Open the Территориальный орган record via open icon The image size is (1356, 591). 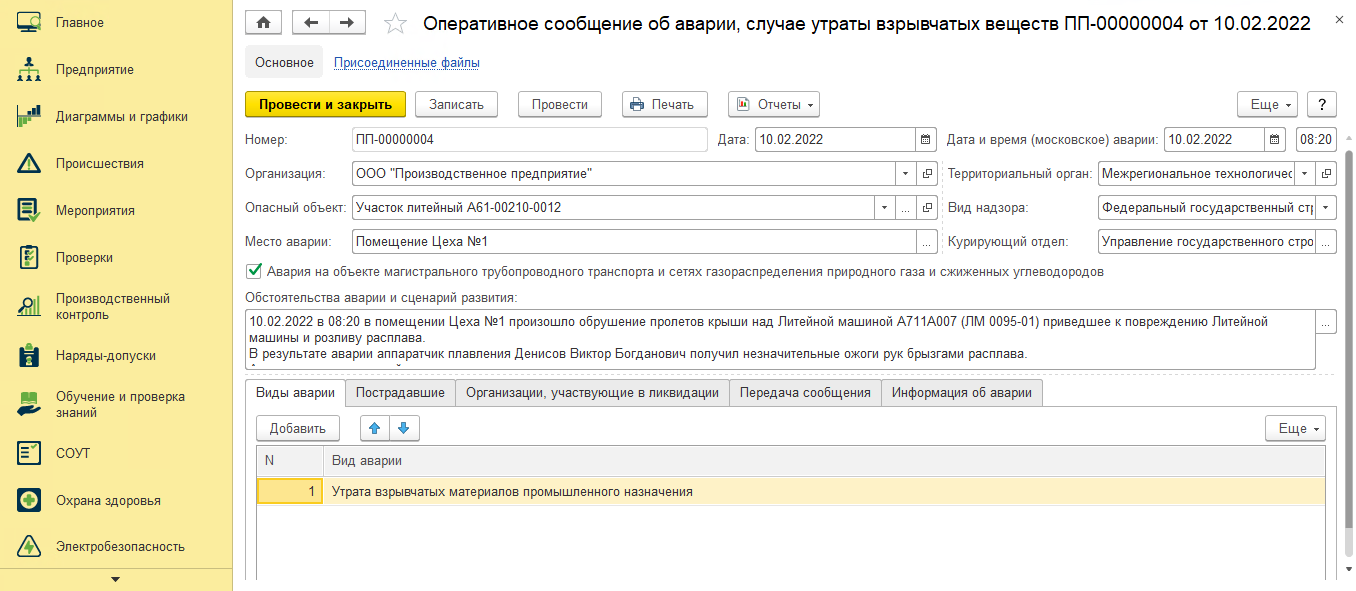click(x=1326, y=173)
